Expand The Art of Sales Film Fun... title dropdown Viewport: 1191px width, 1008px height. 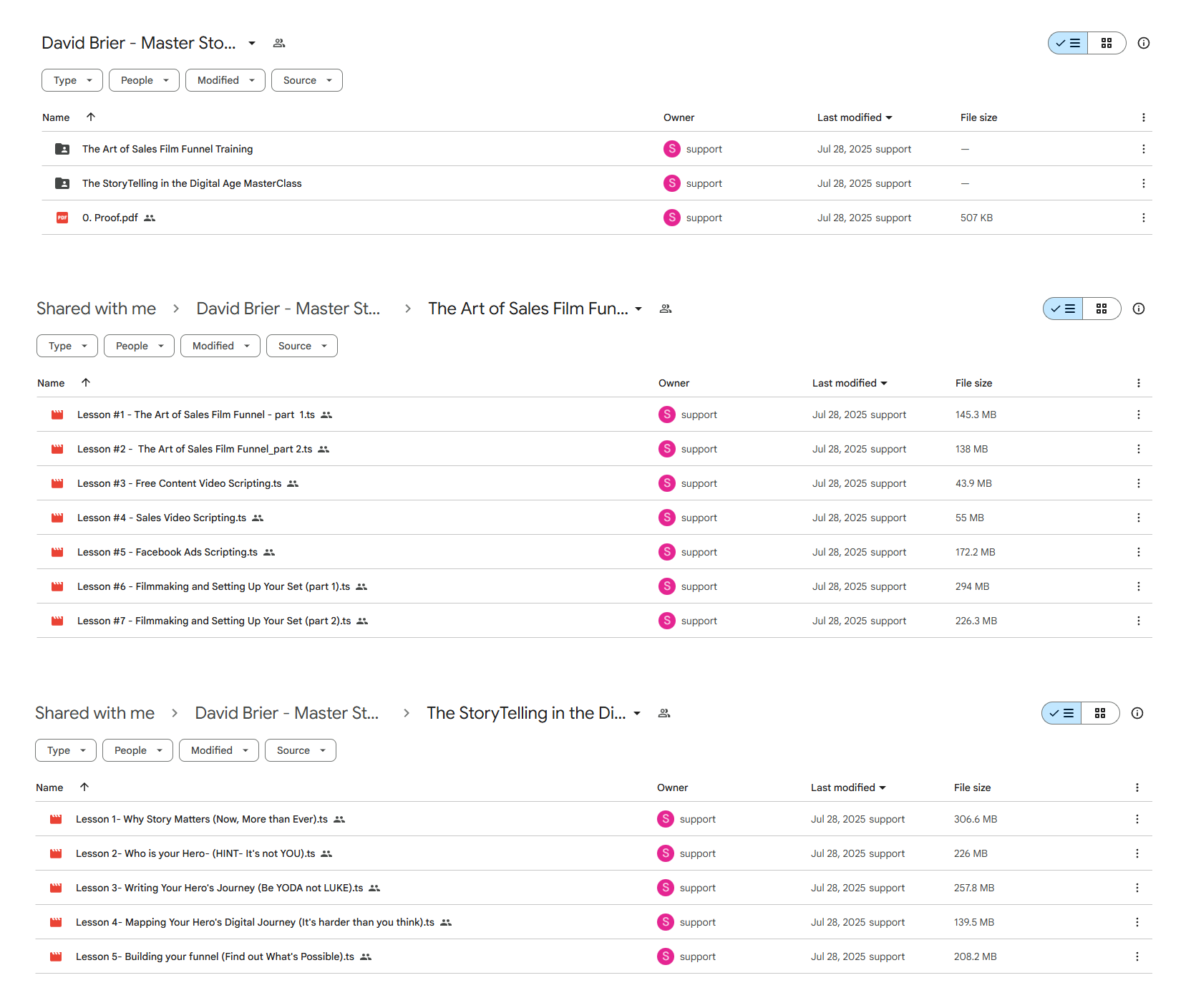pos(638,309)
